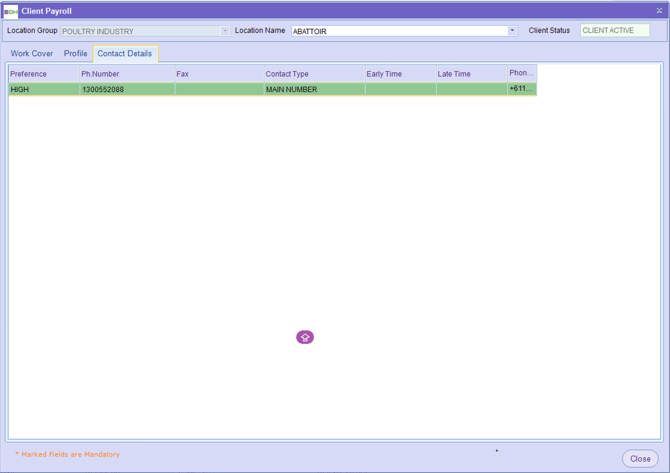This screenshot has width=670, height=473.
Task: Select the Contact Details tab
Action: click(125, 54)
